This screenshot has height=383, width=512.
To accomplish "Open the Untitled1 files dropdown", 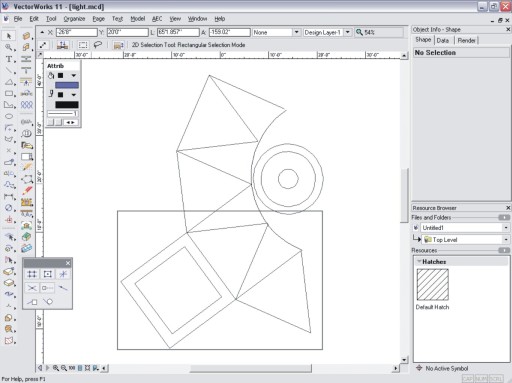I will [506, 228].
